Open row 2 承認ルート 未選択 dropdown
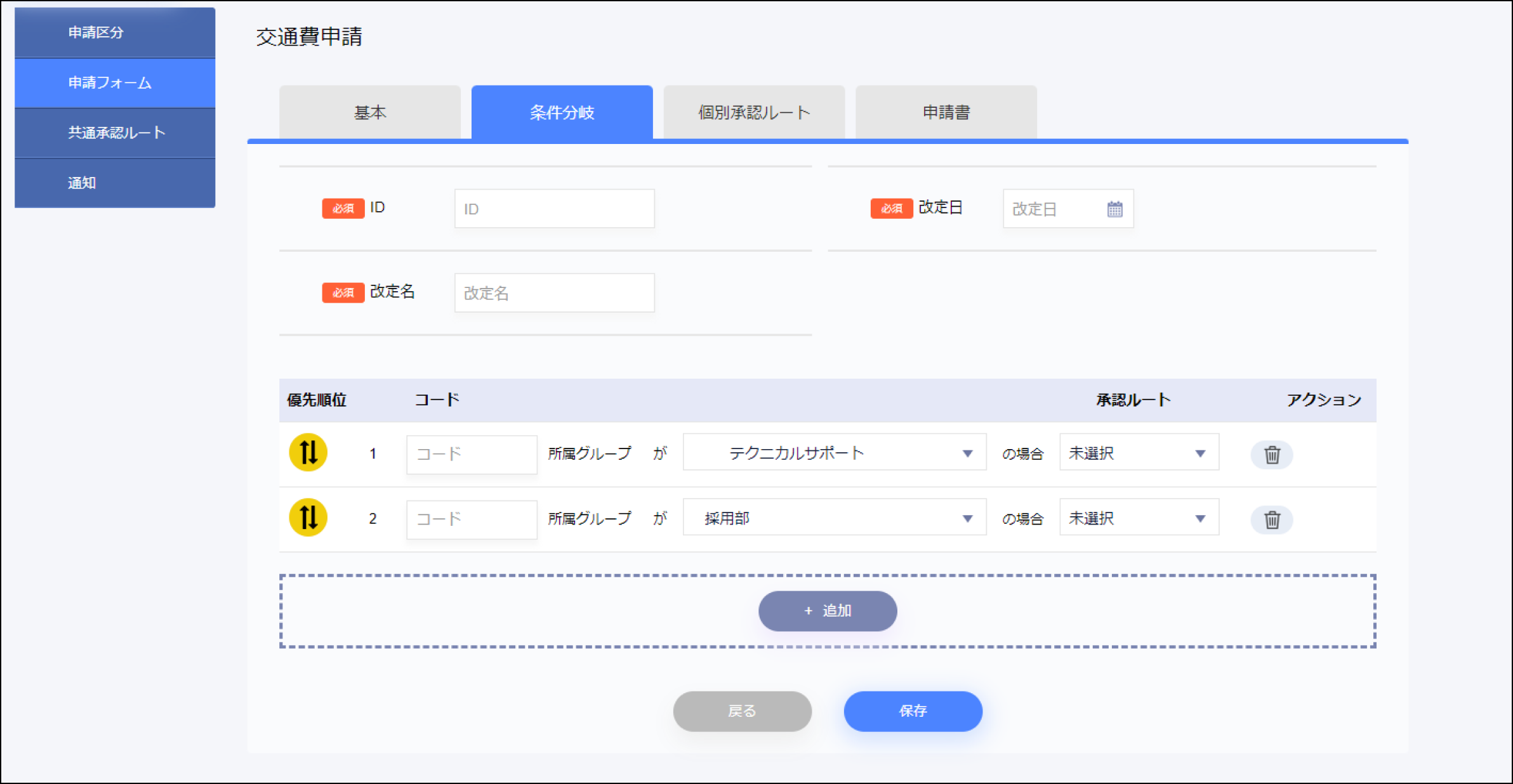The width and height of the screenshot is (1513, 784). (x=1139, y=518)
